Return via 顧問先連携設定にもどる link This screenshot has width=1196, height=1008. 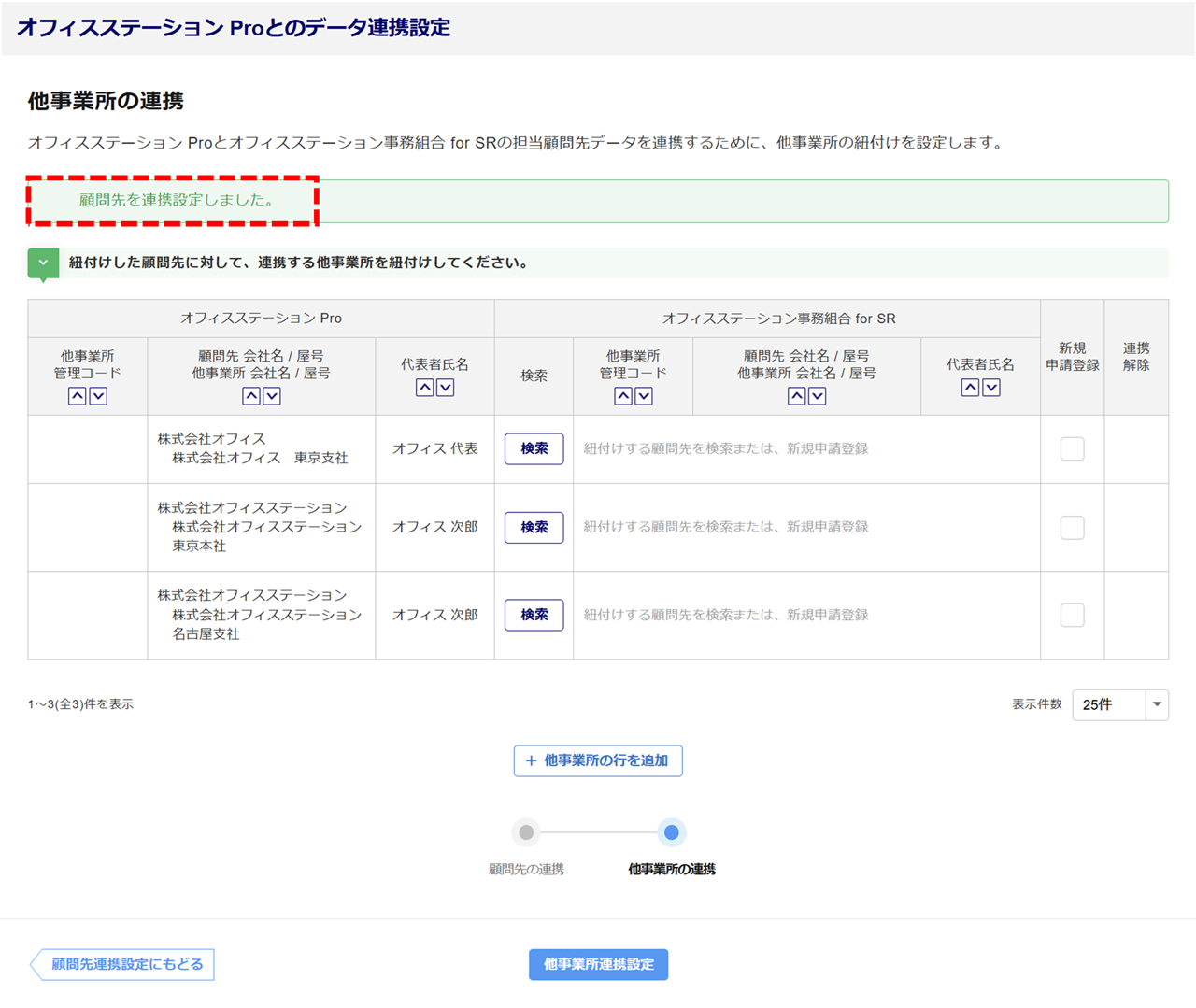[123, 964]
